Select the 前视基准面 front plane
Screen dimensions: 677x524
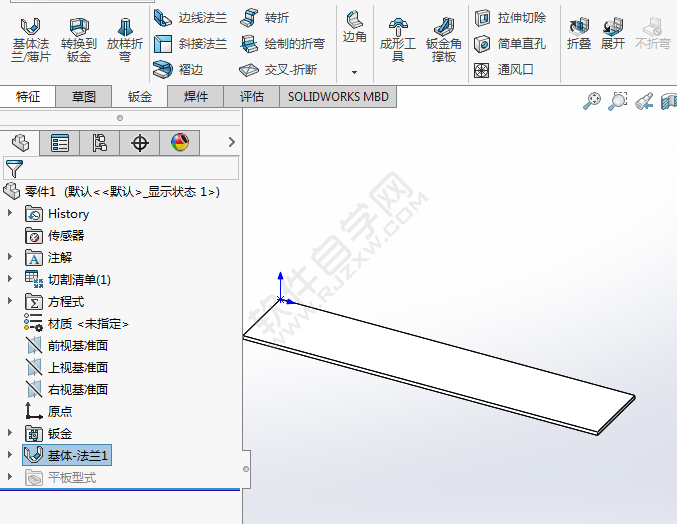click(x=66, y=345)
